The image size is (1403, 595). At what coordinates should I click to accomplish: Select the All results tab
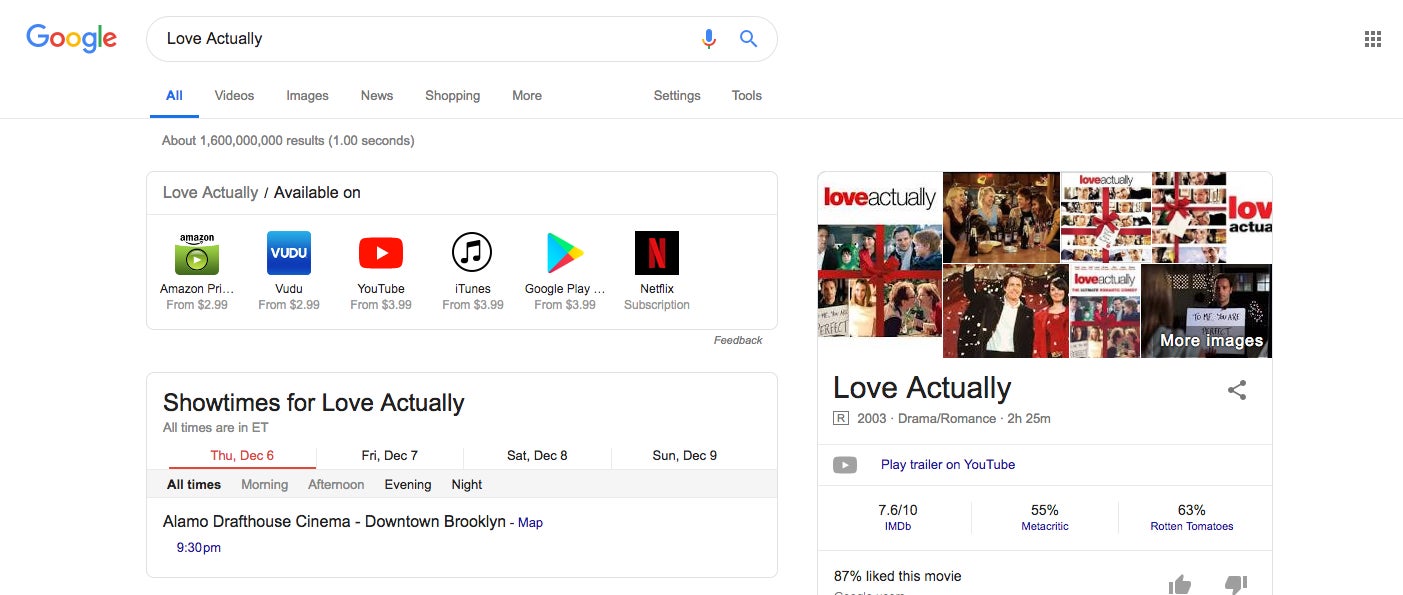pyautogui.click(x=174, y=96)
